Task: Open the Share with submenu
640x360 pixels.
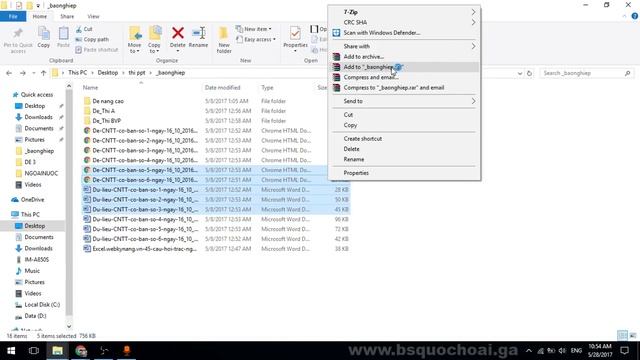Action: tap(404, 46)
